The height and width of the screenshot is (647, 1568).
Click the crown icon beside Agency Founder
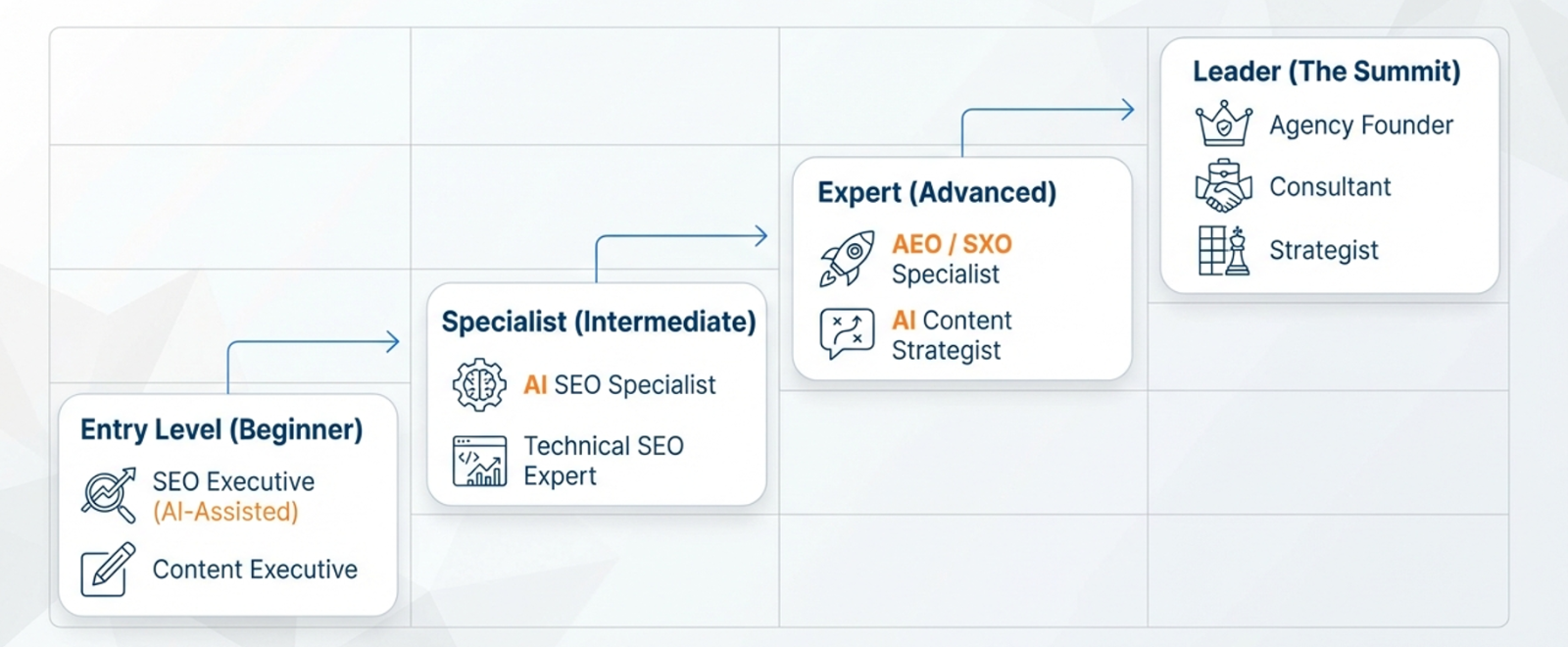coord(1224,124)
